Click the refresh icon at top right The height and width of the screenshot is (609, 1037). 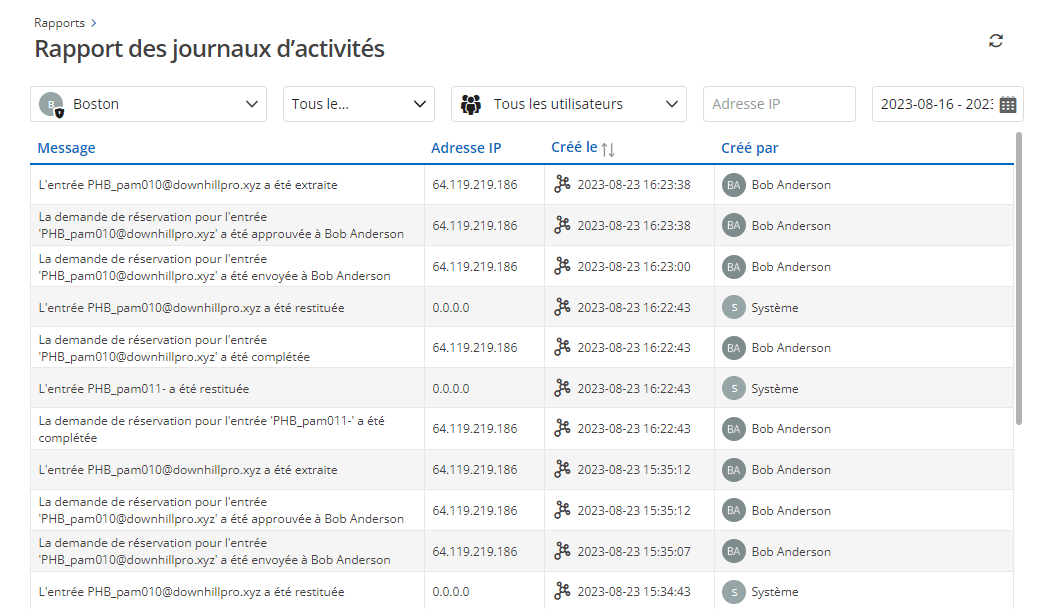995,41
